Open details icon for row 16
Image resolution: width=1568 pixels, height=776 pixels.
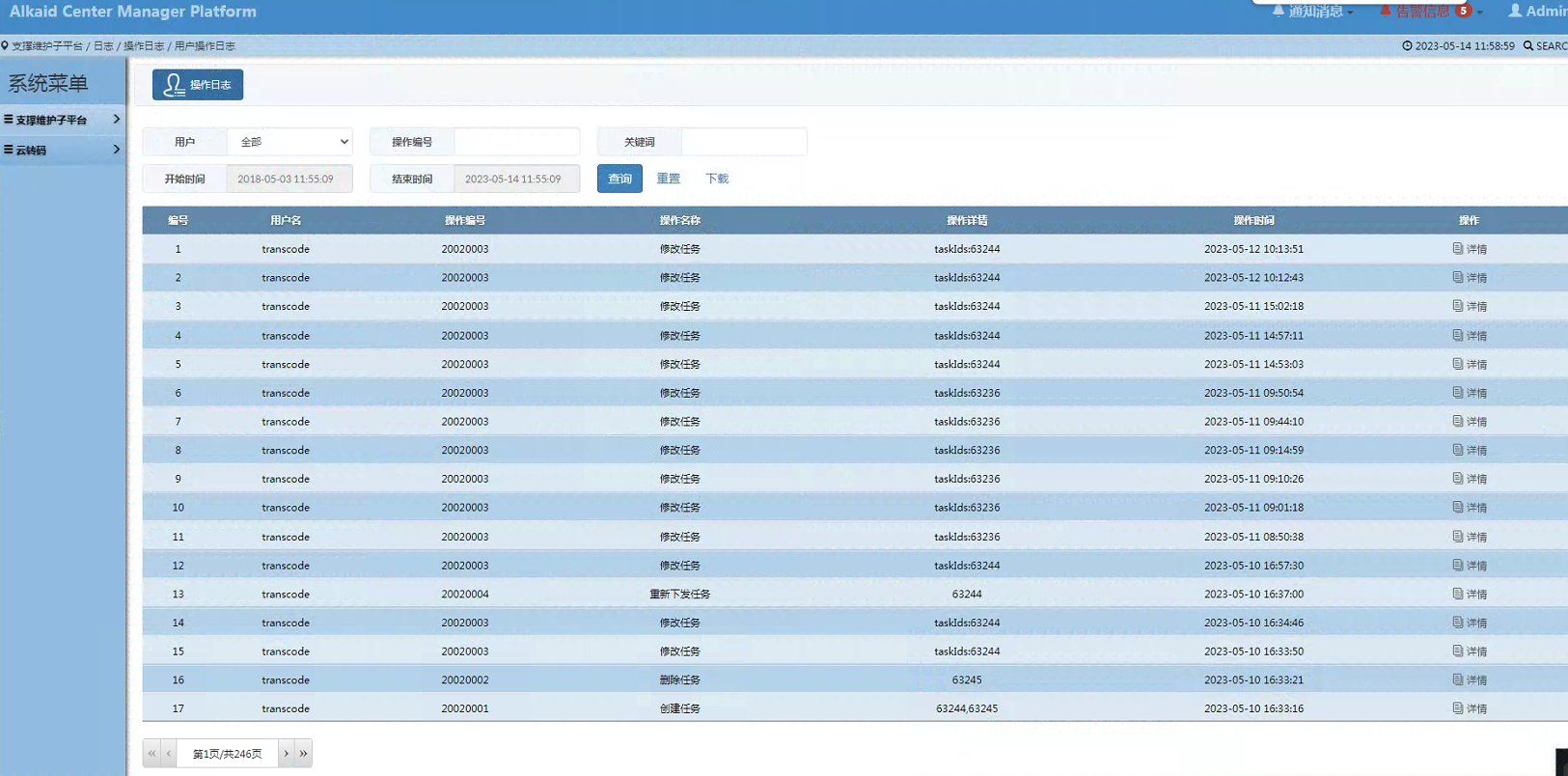click(x=1457, y=679)
